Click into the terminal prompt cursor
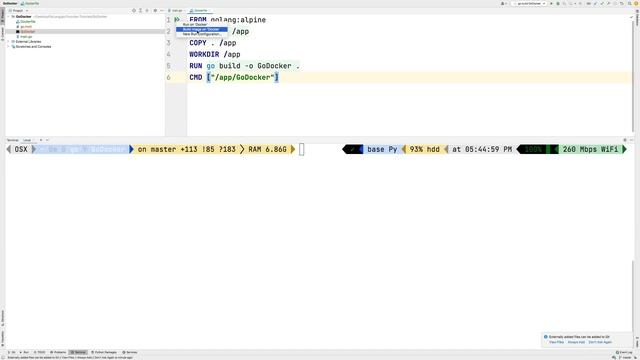Screen dimensions: 640x360 [302, 149]
